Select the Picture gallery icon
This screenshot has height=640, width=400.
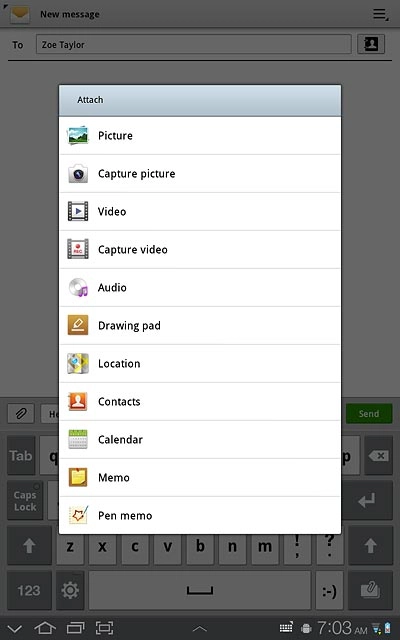78,136
